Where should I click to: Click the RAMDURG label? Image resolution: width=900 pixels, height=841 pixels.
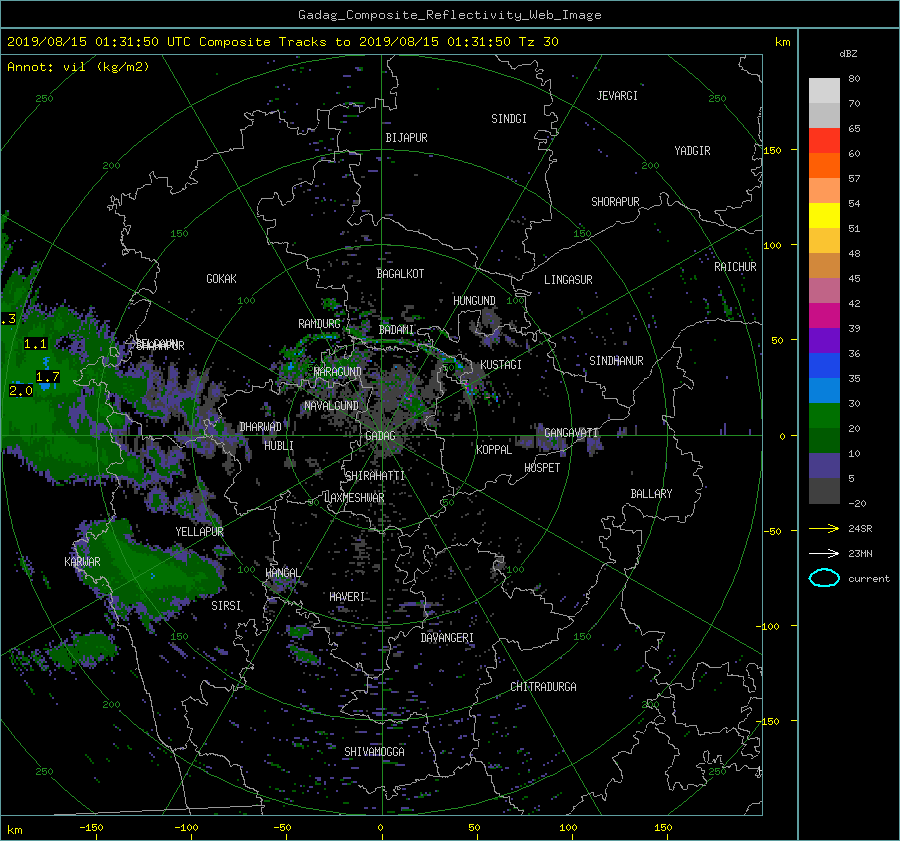point(319,324)
